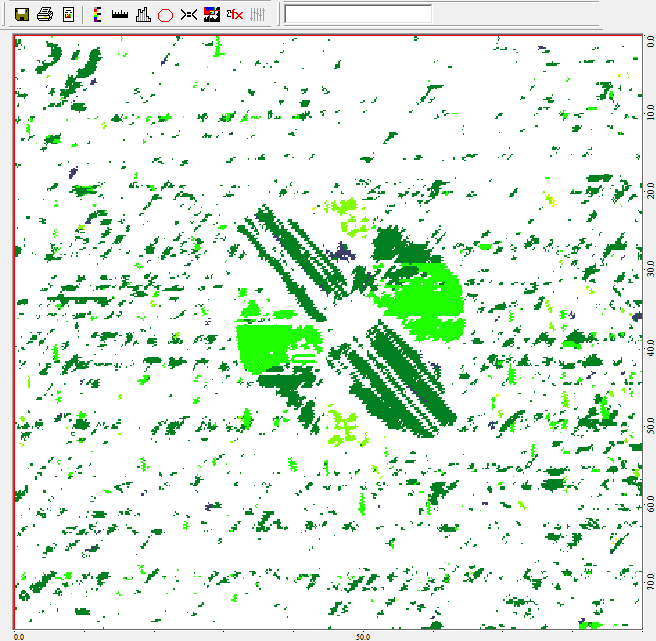
Task: Click the vertical ruler scale on right edge
Action: pos(647,330)
